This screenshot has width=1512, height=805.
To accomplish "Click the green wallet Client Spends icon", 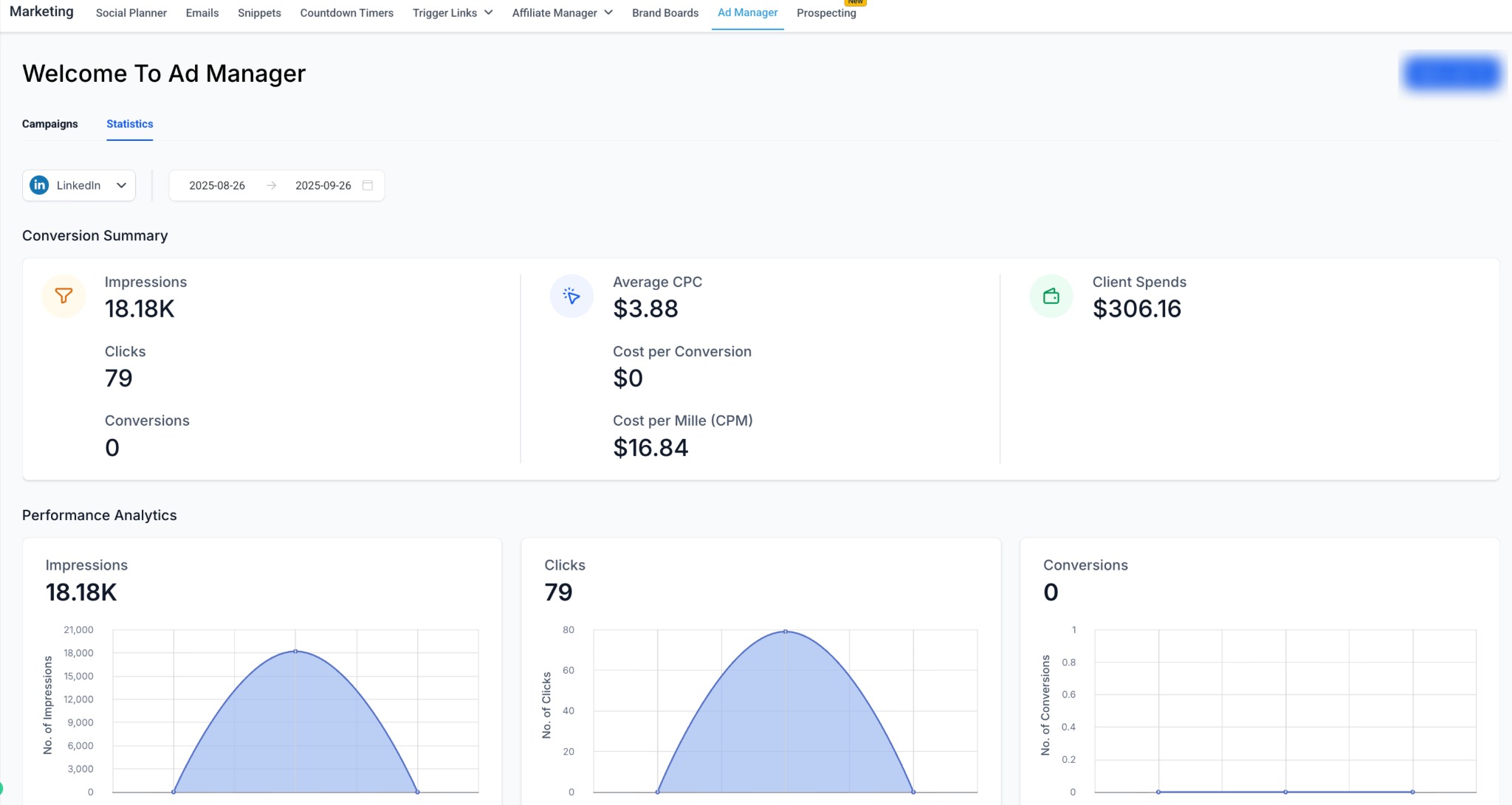I will pos(1051,296).
